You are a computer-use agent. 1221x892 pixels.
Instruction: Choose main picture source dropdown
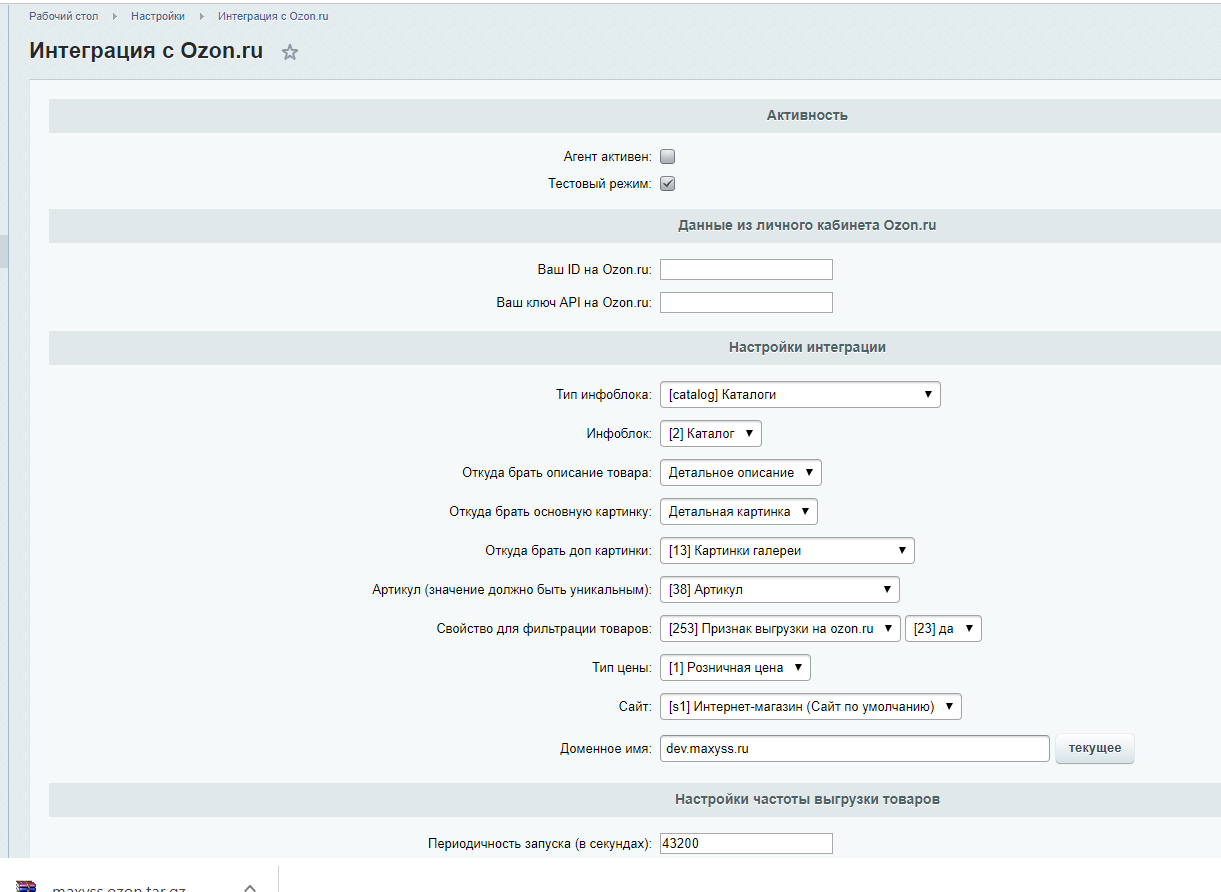(738, 512)
